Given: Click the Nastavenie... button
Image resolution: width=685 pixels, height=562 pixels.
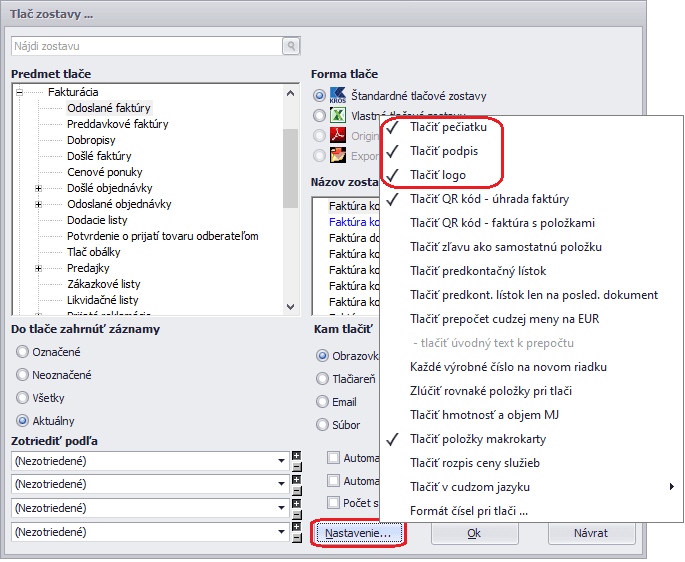Looking at the screenshot, I should [x=359, y=533].
